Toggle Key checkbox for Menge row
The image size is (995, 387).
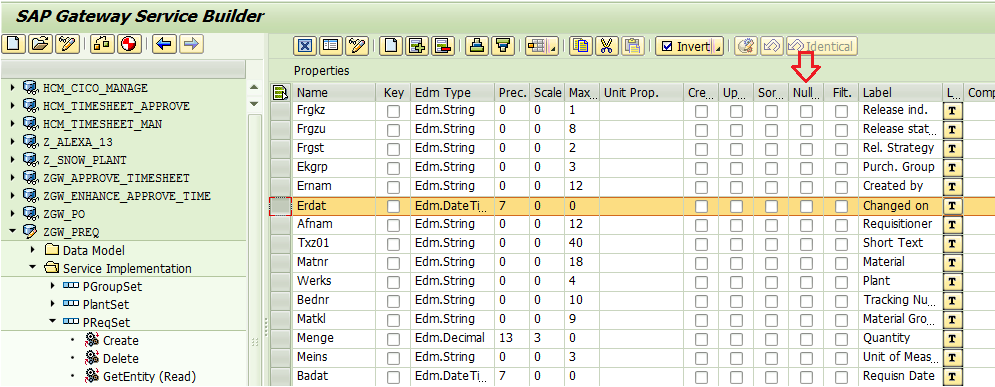pyautogui.click(x=393, y=339)
